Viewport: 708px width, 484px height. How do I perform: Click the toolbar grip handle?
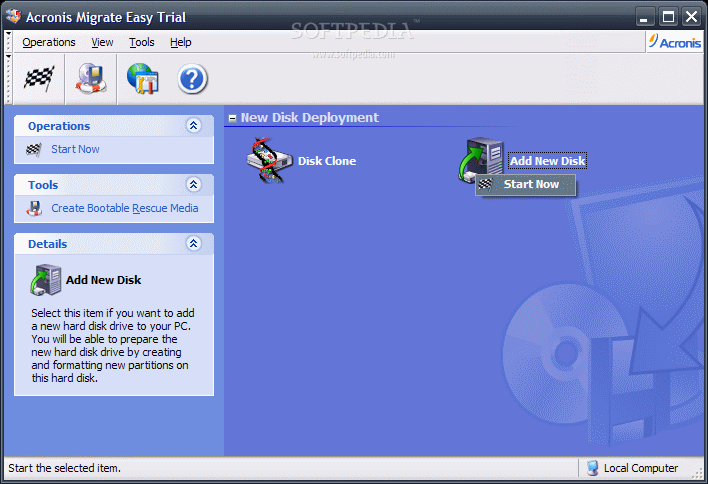pyautogui.click(x=8, y=79)
